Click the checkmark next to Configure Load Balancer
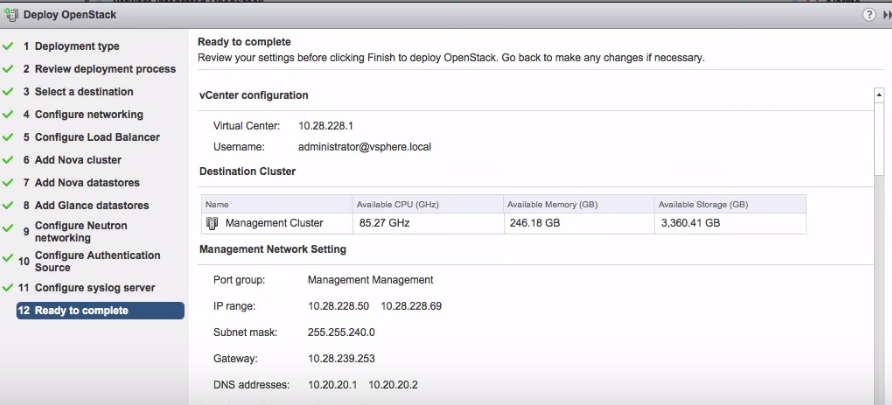The image size is (892, 405). pyautogui.click(x=8, y=137)
